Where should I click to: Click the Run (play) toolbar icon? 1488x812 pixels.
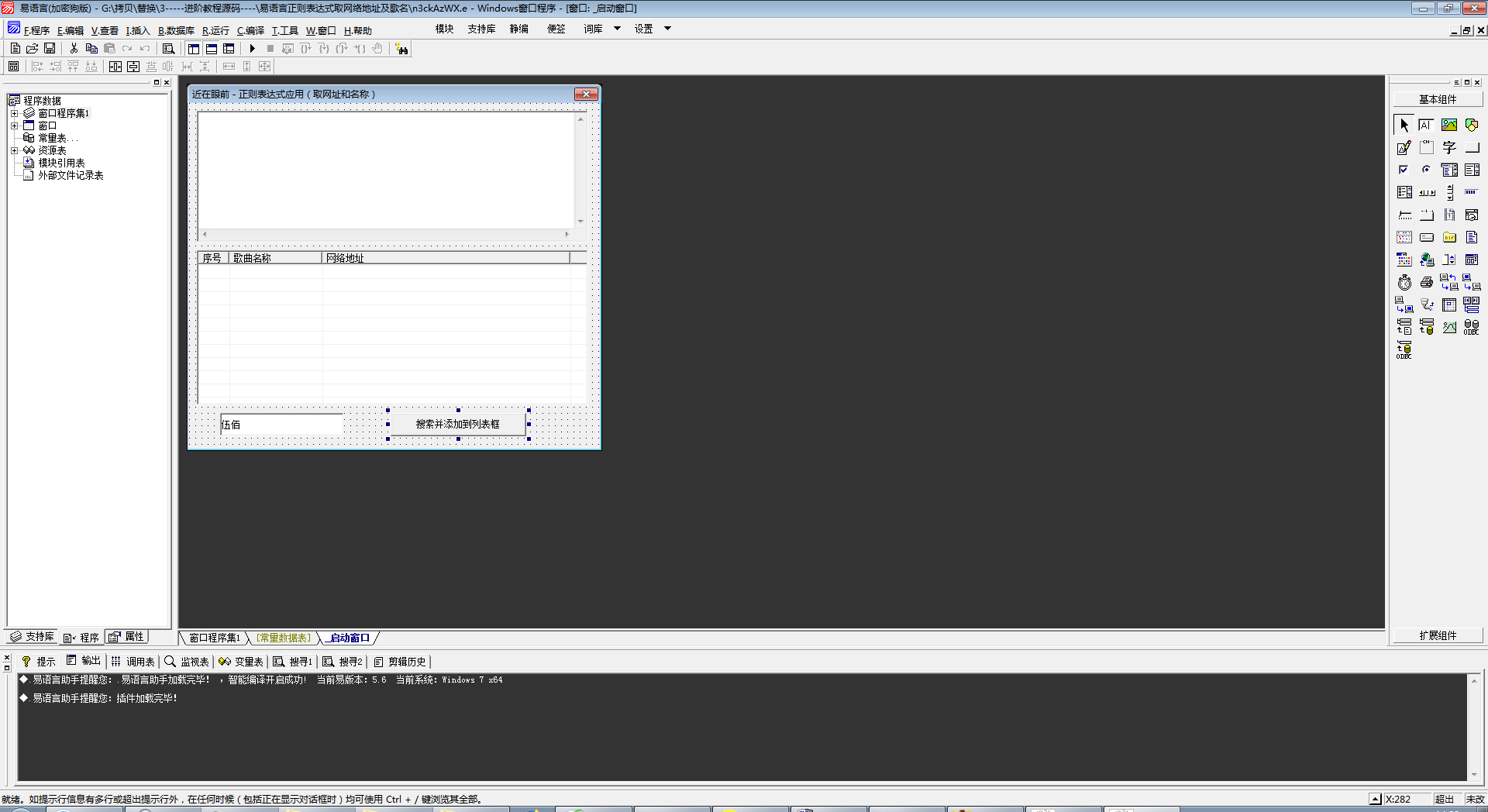point(252,49)
